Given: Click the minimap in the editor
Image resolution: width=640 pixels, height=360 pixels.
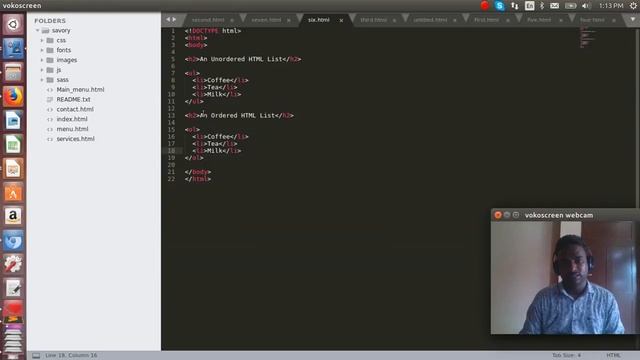Looking at the screenshot, I should [588, 38].
